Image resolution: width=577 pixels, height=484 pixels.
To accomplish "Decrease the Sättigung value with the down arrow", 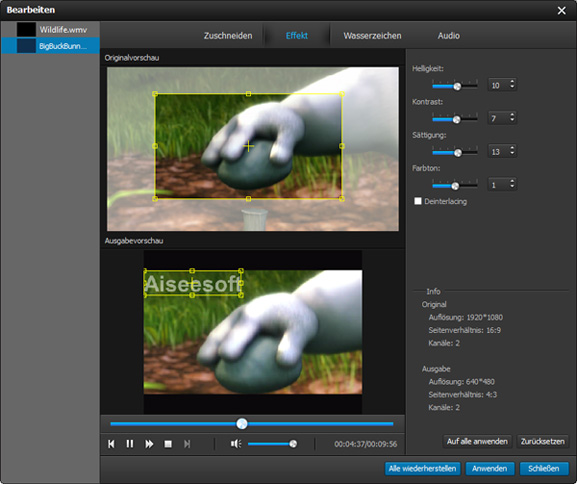I will coord(512,153).
